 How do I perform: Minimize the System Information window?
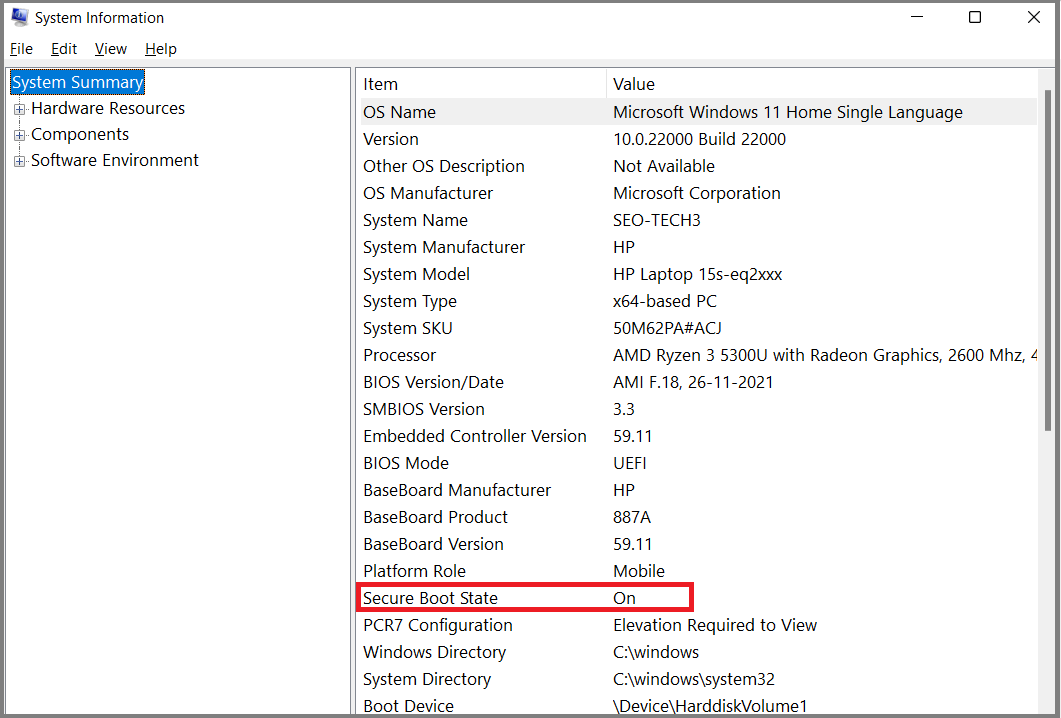point(917,17)
